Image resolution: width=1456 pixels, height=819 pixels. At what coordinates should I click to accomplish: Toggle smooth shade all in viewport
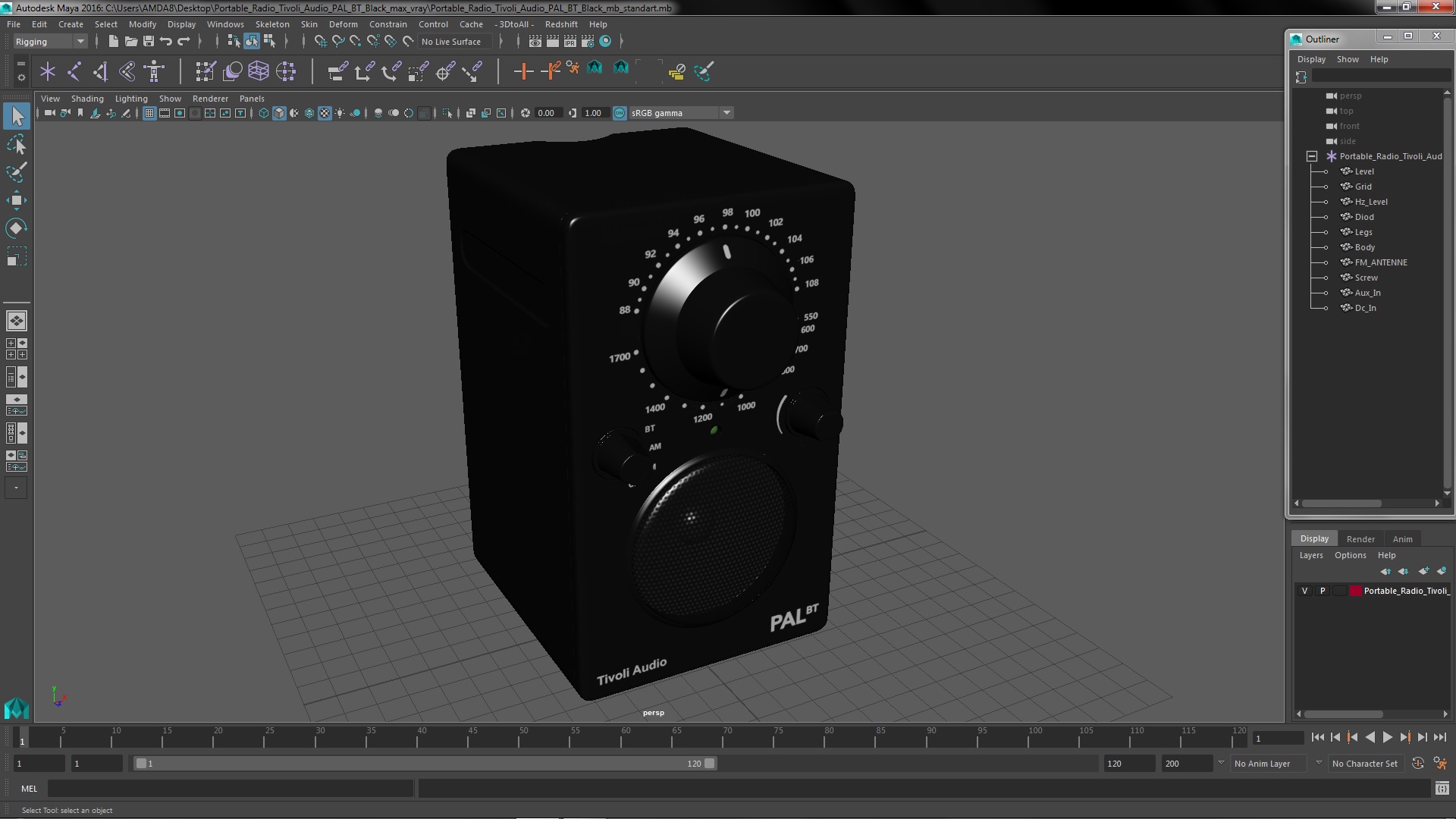(x=279, y=113)
